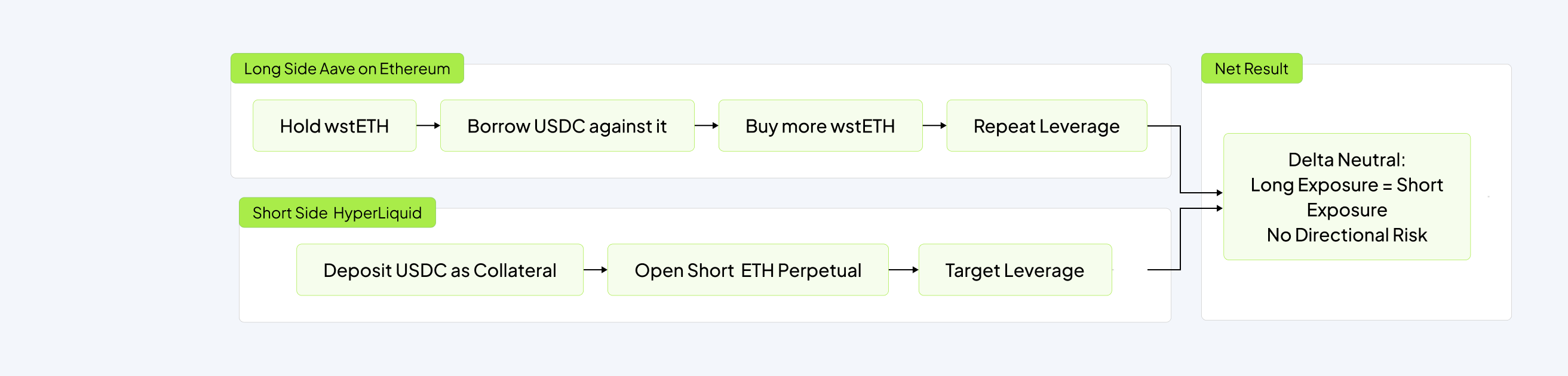The width and height of the screenshot is (1568, 376).
Task: Click the arrow pointing to Target Leverage box
Action: 903,270
